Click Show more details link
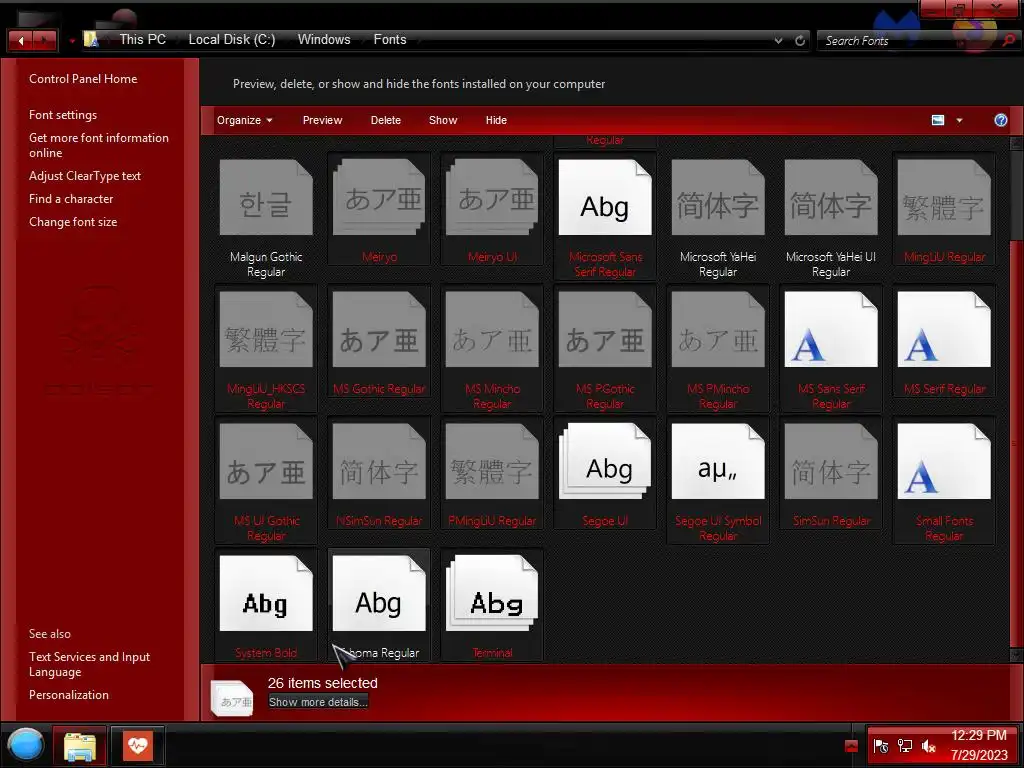The image size is (1024, 768). click(x=318, y=702)
